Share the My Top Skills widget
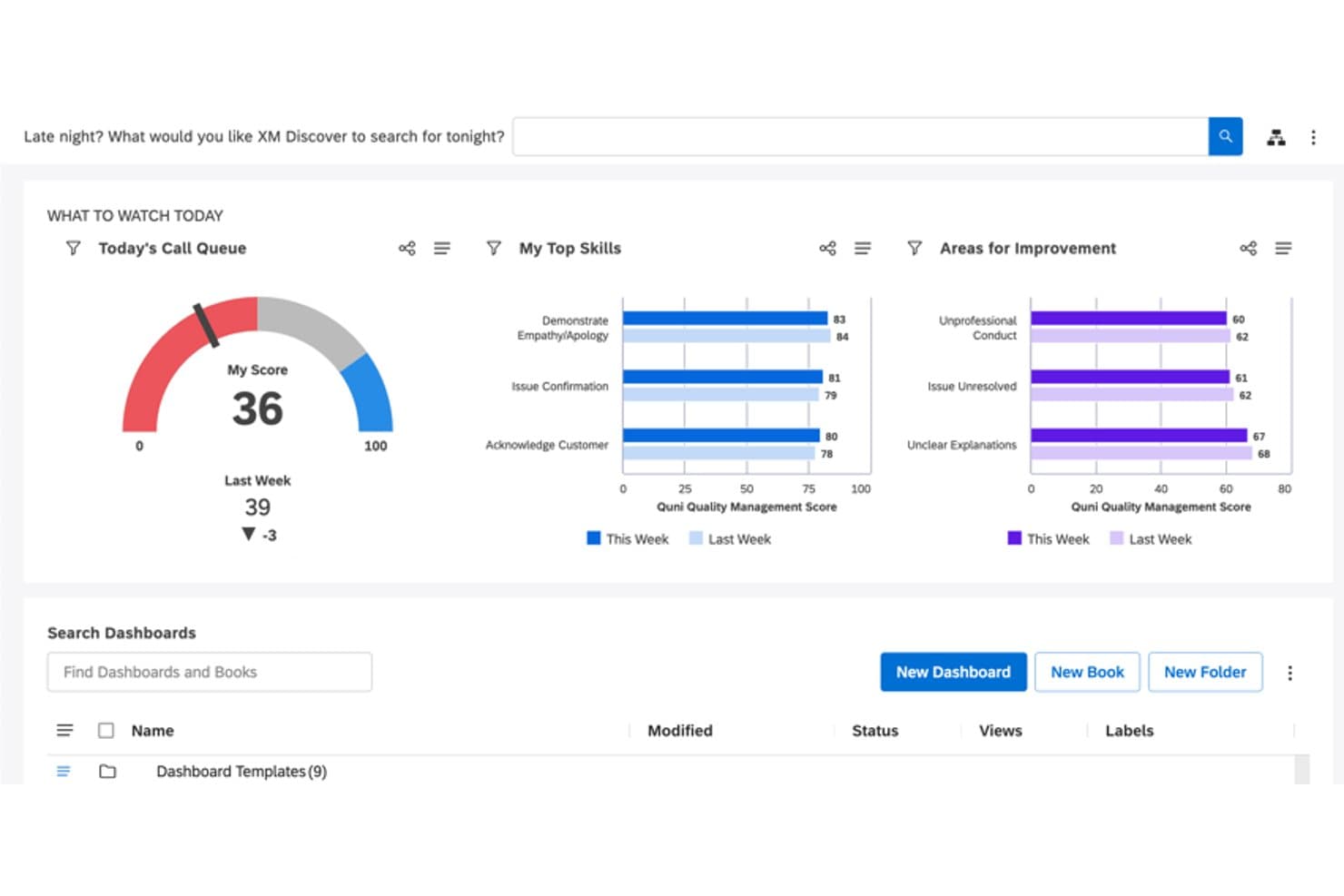 [x=827, y=248]
